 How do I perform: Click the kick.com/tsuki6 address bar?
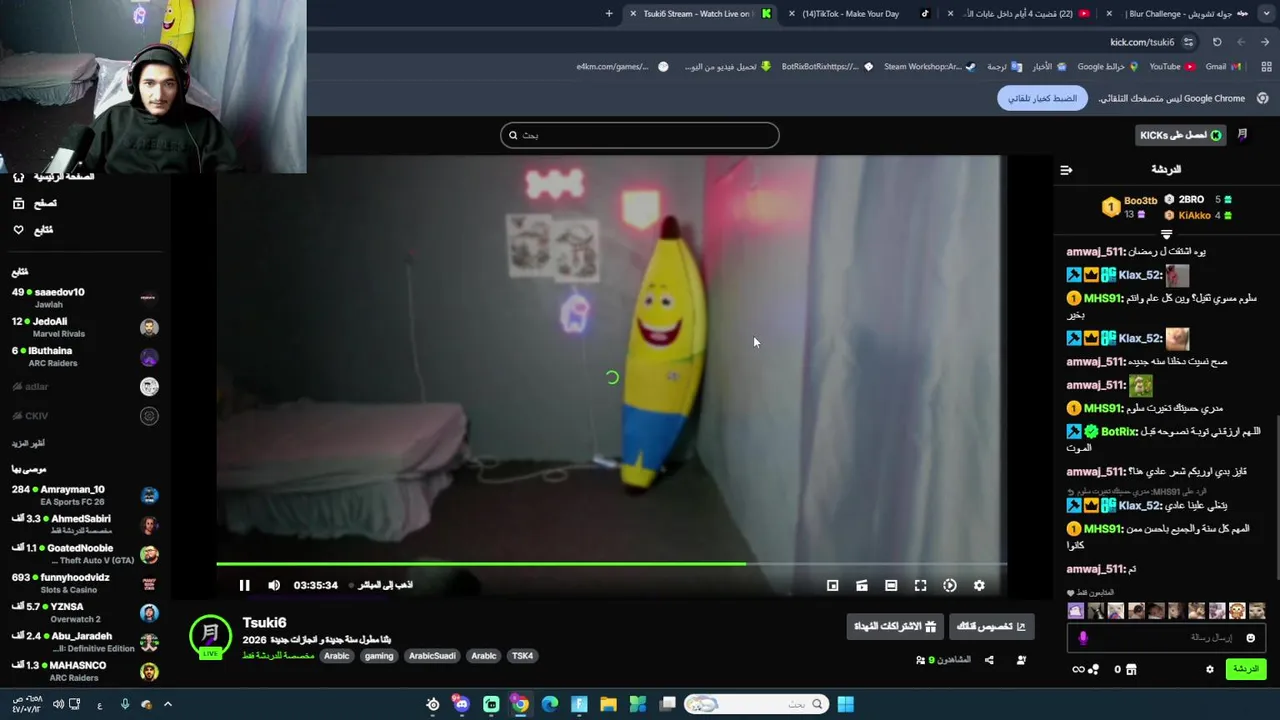[x=1141, y=42]
